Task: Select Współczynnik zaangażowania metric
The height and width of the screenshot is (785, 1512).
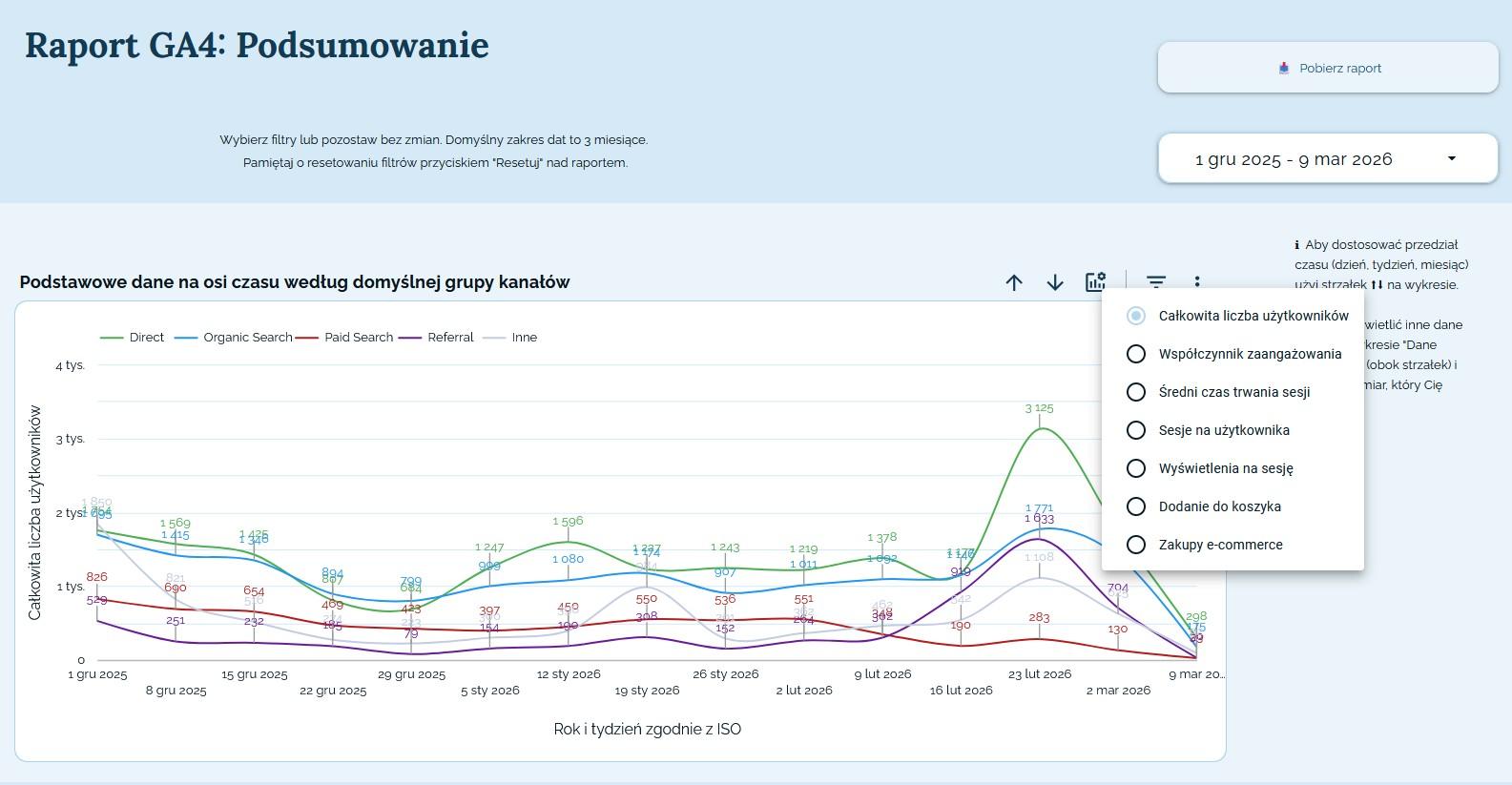Action: [1135, 354]
